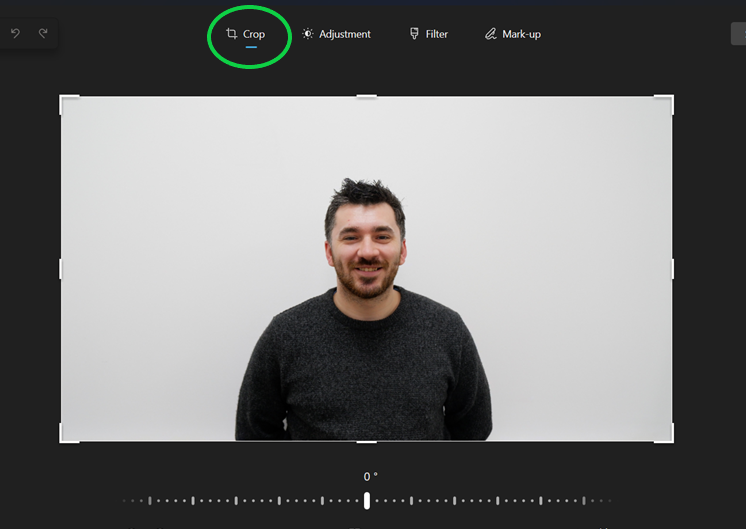This screenshot has width=746, height=529.
Task: Select the bottom-left crop corner handle
Action: pos(69,433)
